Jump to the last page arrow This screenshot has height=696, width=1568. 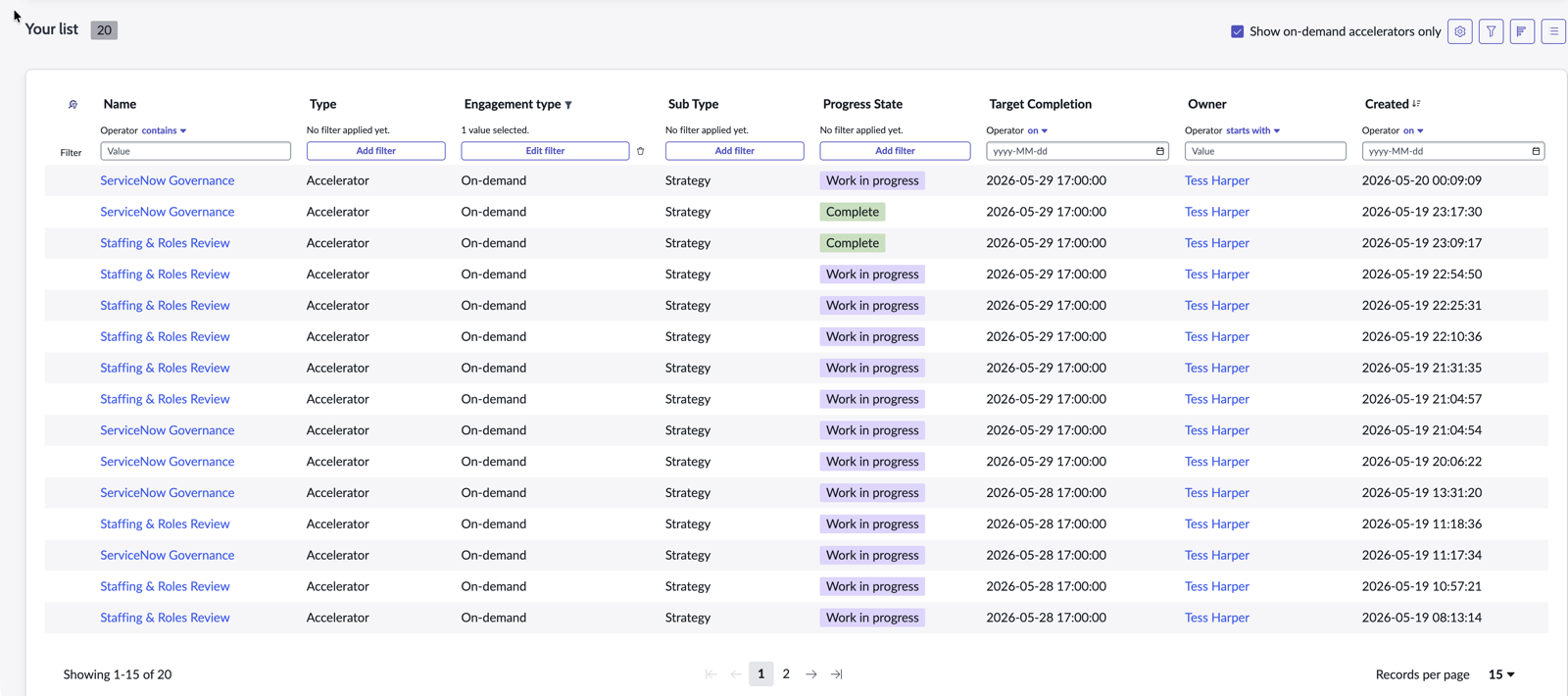pyautogui.click(x=837, y=674)
